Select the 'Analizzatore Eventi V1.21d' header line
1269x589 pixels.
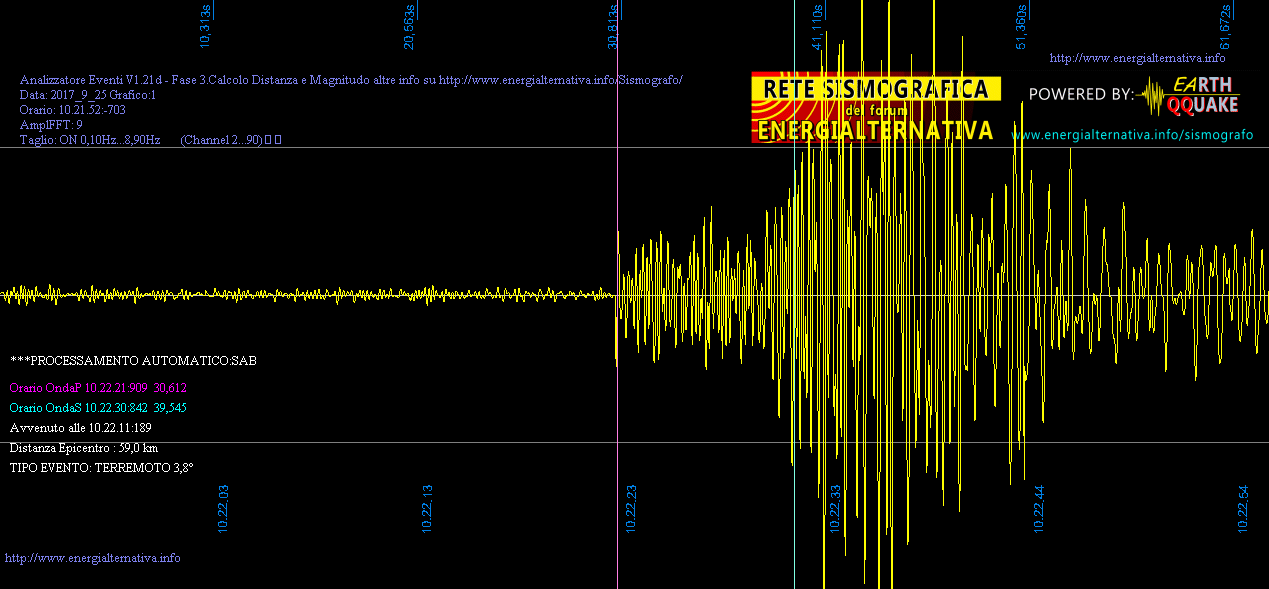tap(351, 79)
